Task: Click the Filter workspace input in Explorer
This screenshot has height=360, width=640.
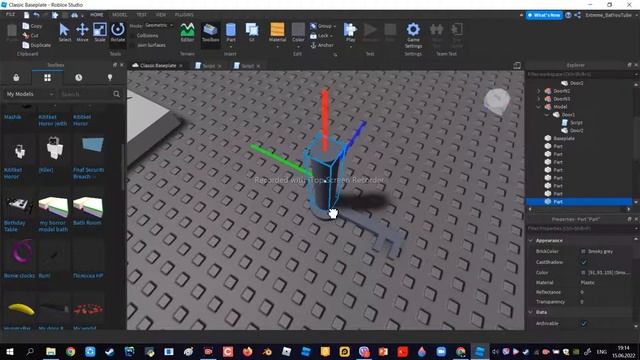Action: click(x=579, y=74)
